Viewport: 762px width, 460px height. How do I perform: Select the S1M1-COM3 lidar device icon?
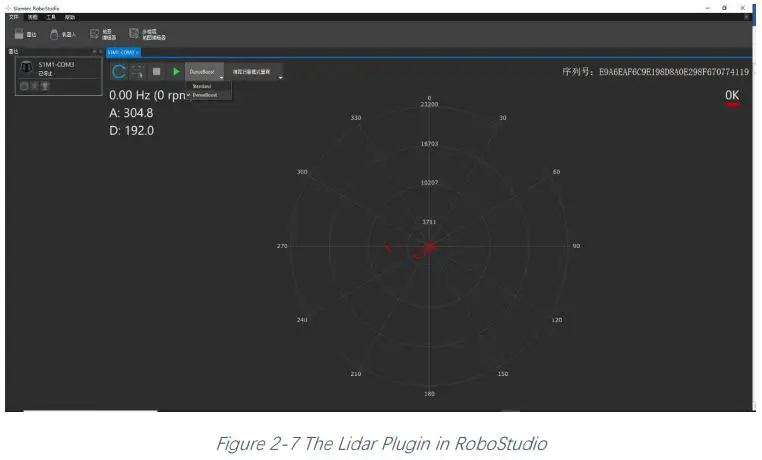[x=26, y=68]
